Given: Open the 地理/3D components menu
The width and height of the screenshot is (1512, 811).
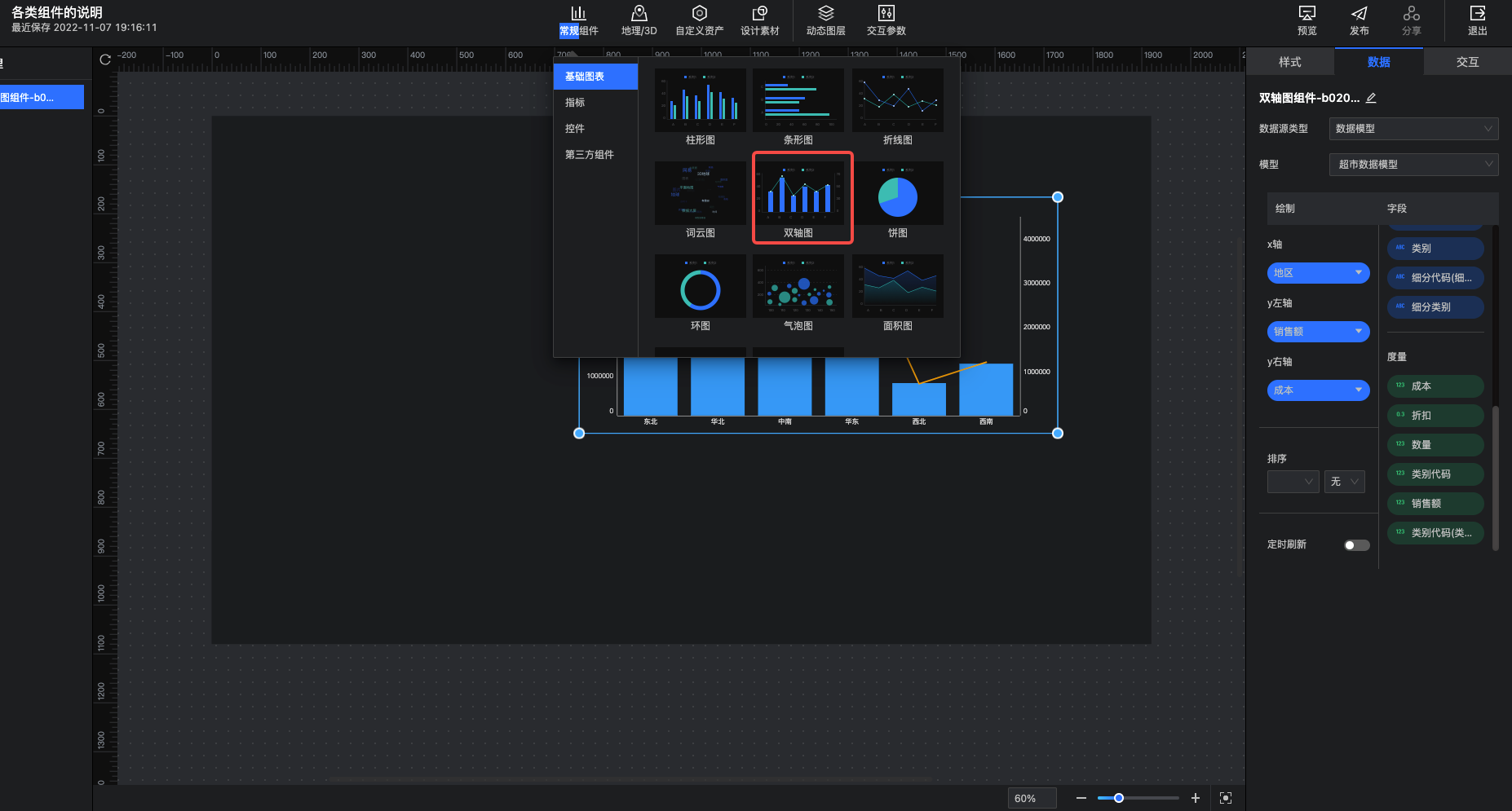Looking at the screenshot, I should (639, 20).
